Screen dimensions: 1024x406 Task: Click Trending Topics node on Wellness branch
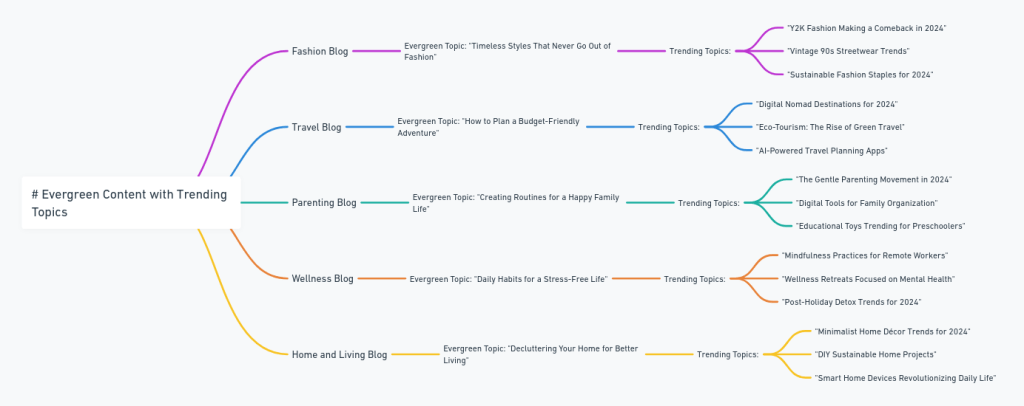(x=695, y=279)
